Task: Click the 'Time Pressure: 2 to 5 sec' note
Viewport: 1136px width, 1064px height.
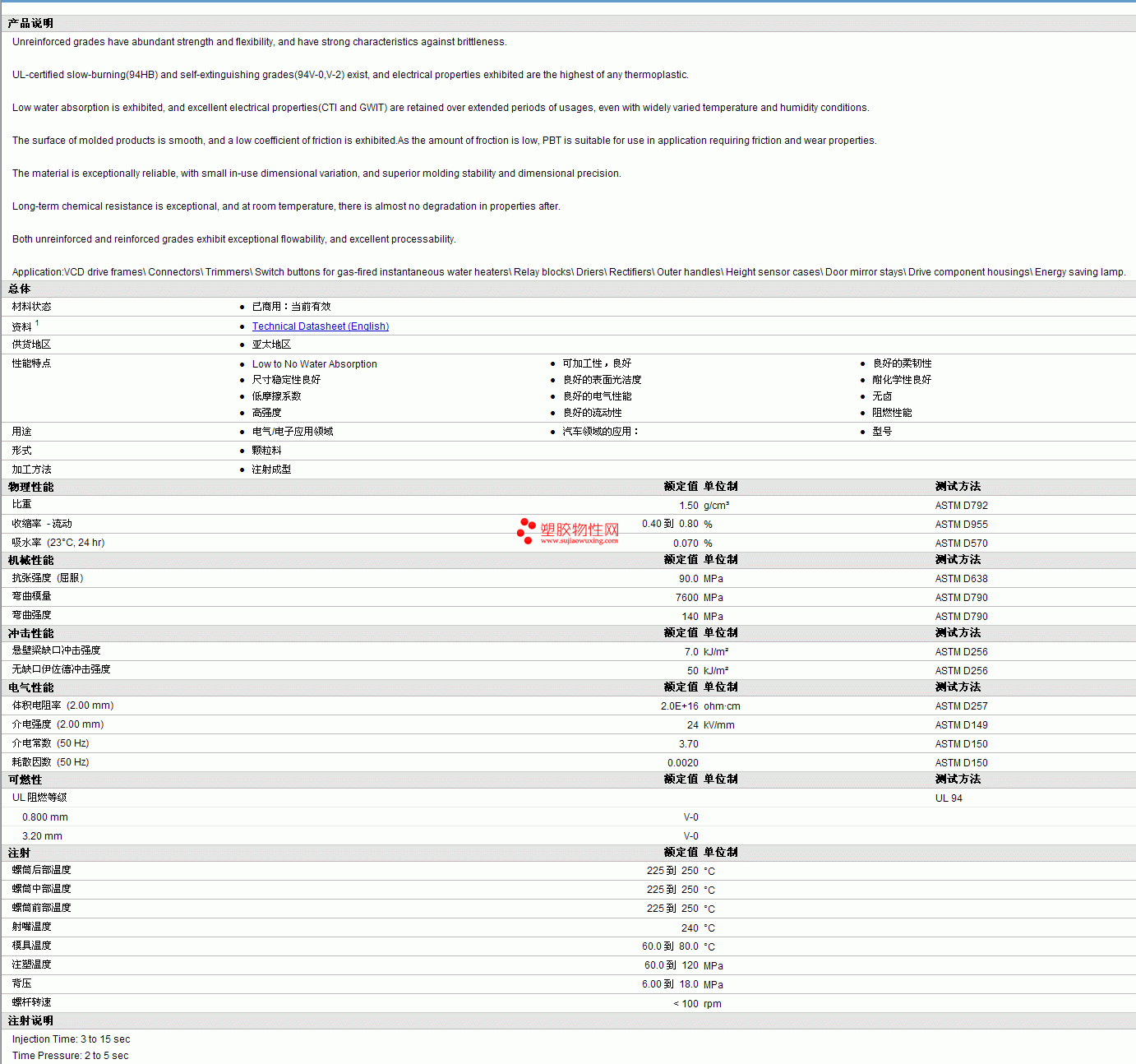Action: pyautogui.click(x=71, y=1056)
